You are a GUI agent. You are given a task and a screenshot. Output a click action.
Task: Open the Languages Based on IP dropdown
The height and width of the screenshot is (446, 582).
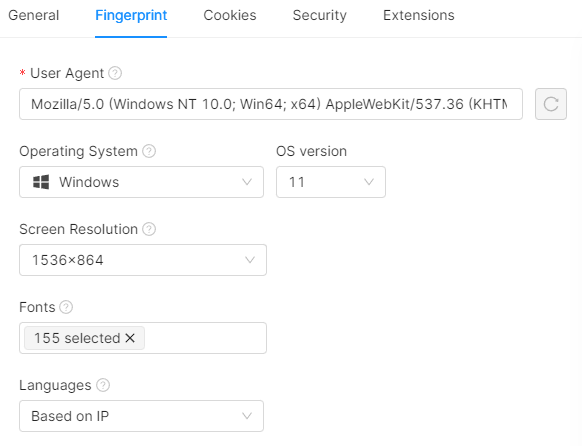pos(141,416)
